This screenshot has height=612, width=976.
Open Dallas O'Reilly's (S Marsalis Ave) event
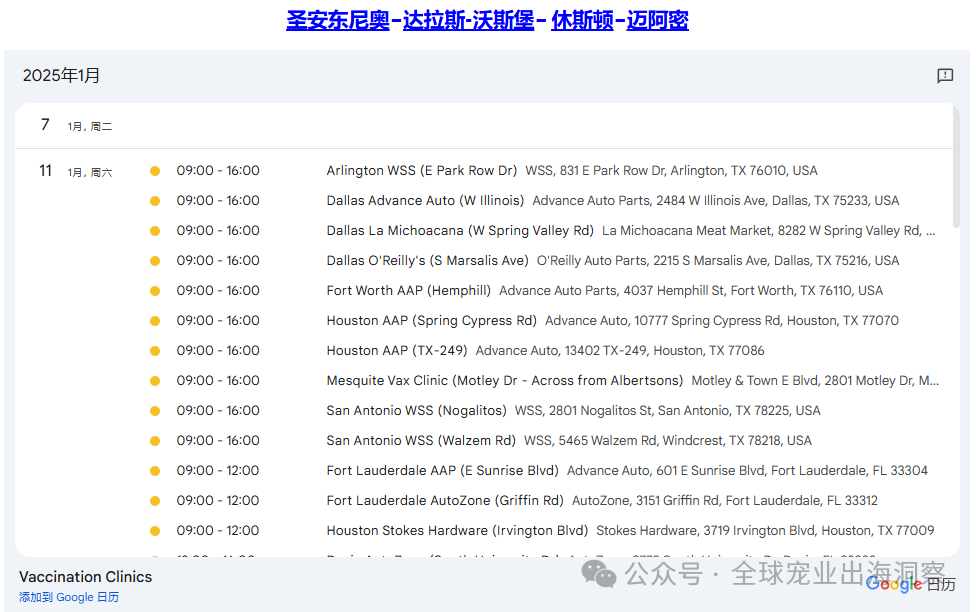coord(427,261)
